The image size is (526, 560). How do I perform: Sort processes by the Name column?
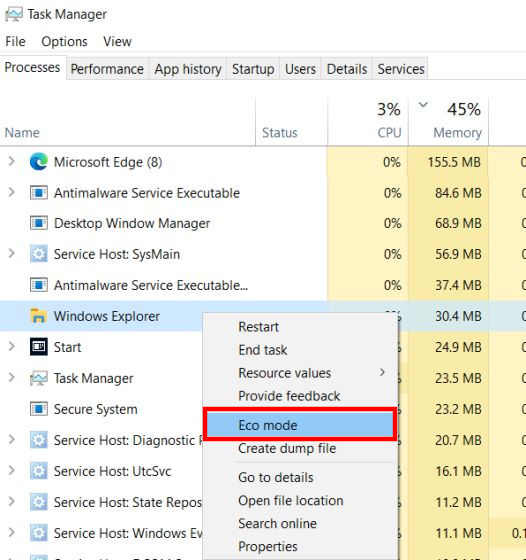tap(127, 121)
